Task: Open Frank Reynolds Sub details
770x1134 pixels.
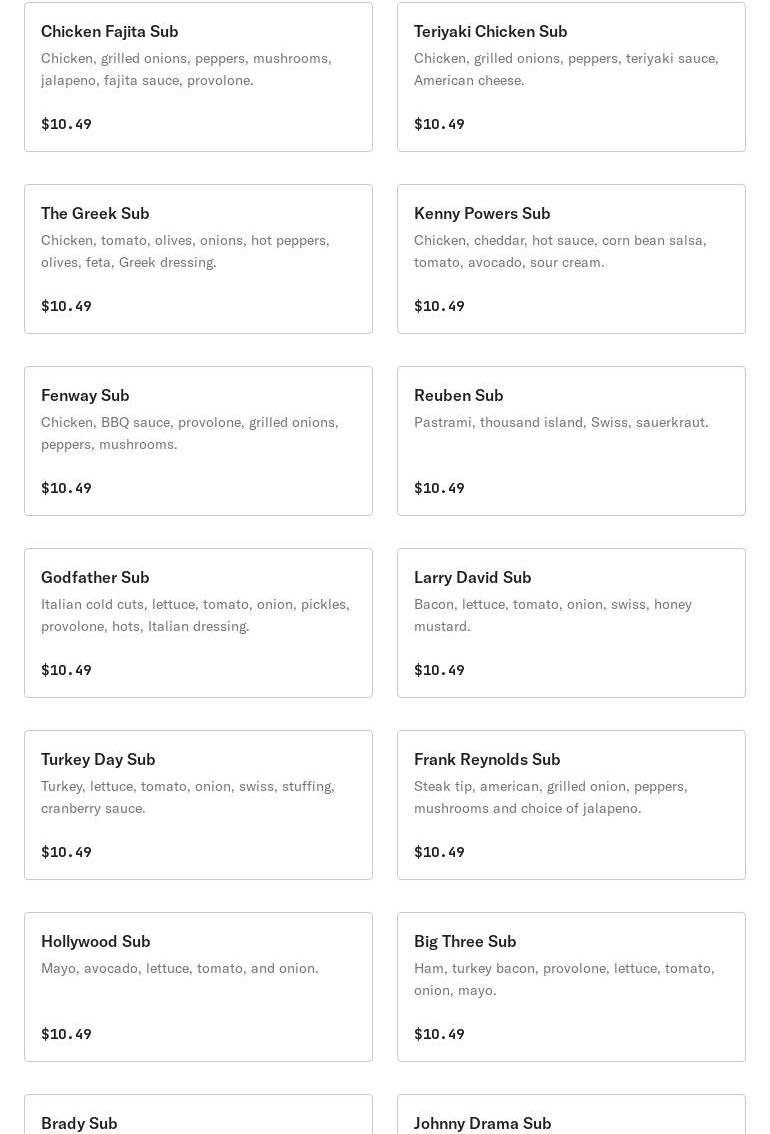Action: point(571,805)
